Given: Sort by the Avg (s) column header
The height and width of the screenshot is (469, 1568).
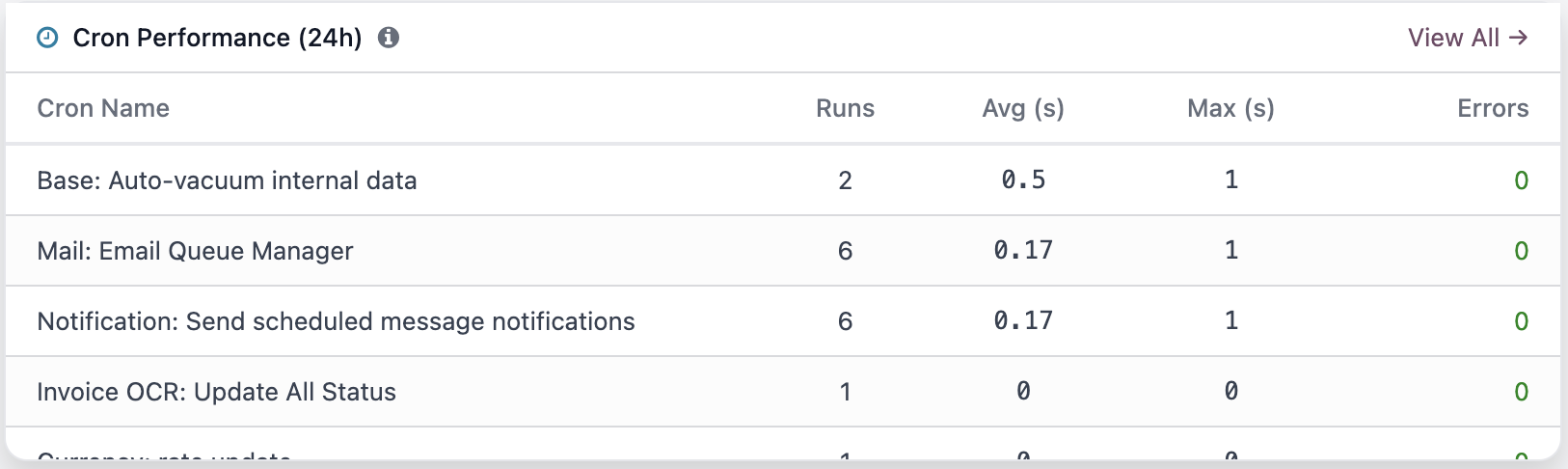Looking at the screenshot, I should (x=1023, y=108).
